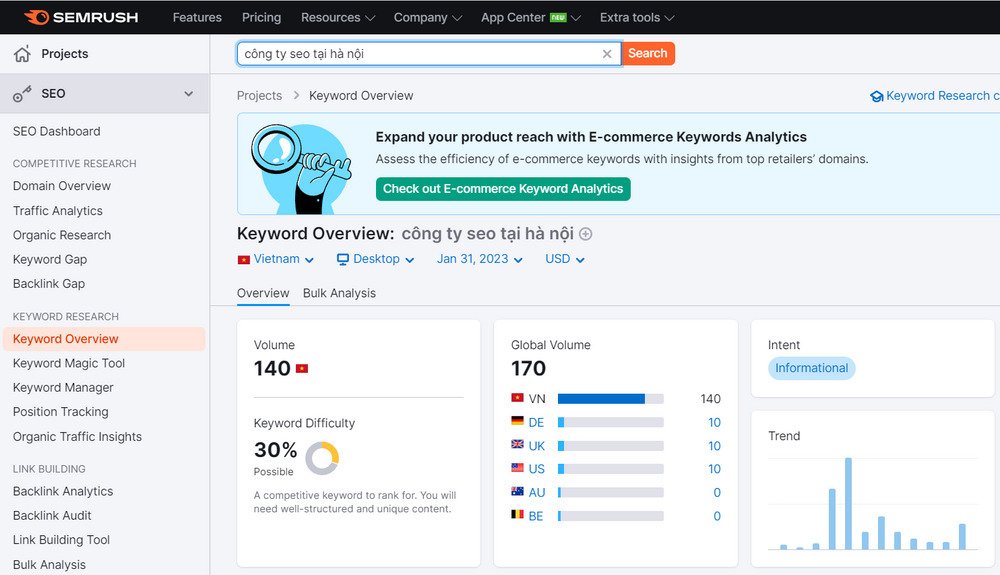Click the VN volume progress bar
1000x575 pixels.
point(610,399)
